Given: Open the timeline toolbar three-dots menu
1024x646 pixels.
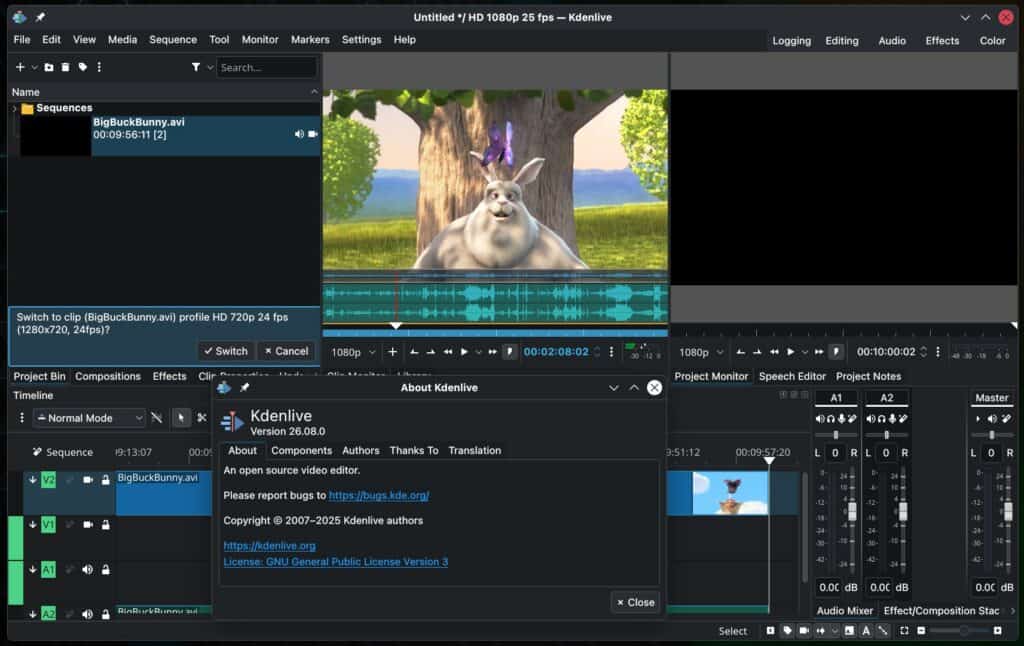Looking at the screenshot, I should point(22,417).
